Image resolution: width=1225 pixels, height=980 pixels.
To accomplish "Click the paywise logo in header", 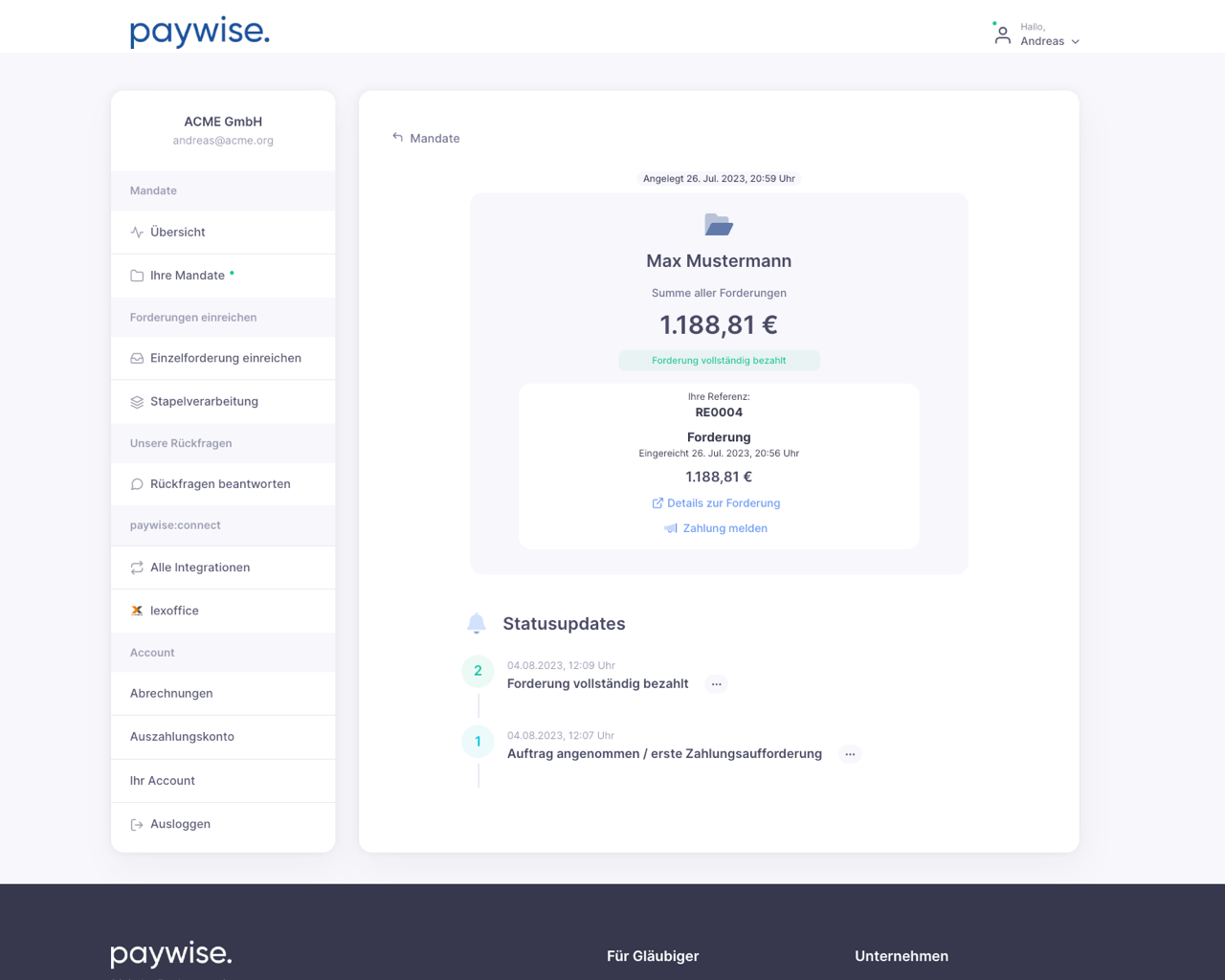I will (199, 31).
